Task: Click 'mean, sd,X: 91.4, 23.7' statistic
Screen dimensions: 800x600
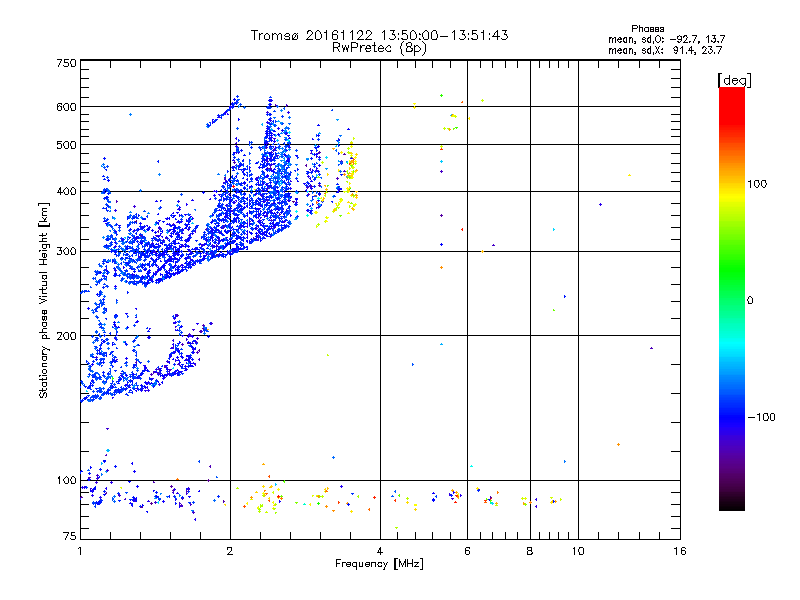Action: (x=665, y=50)
